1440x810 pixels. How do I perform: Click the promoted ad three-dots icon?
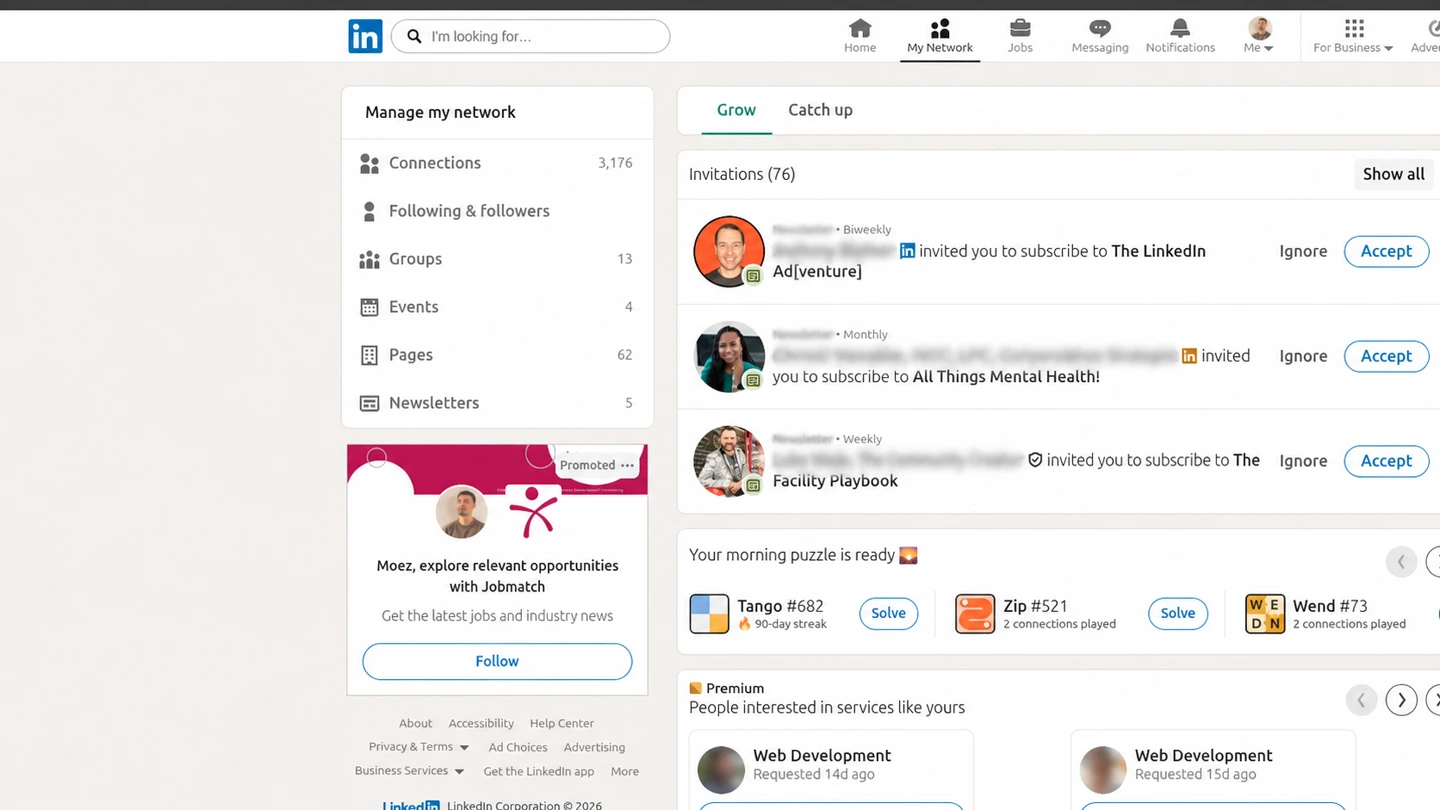[x=627, y=465]
